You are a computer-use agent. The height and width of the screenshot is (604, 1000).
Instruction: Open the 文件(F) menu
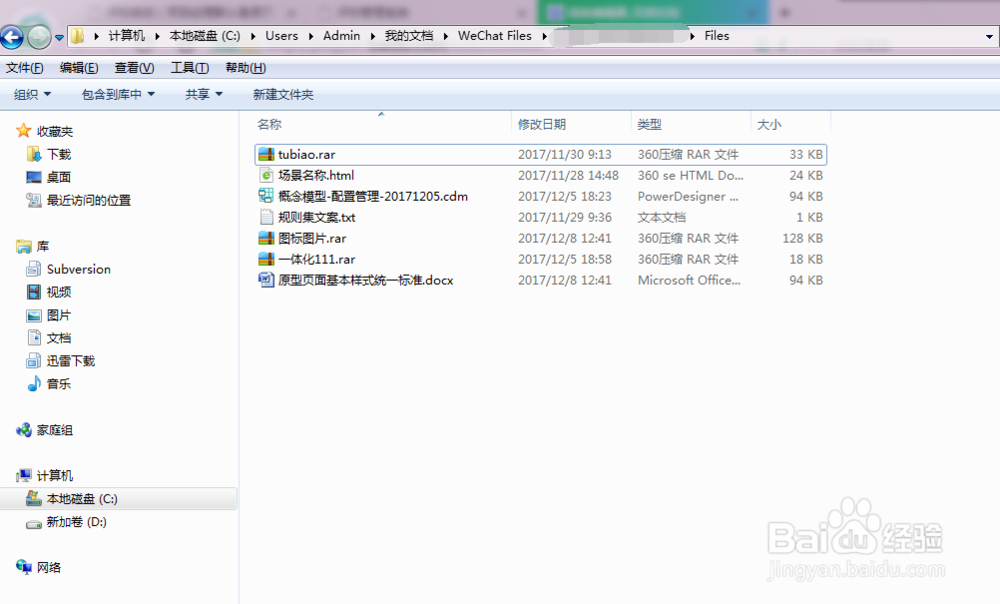pyautogui.click(x=25, y=68)
